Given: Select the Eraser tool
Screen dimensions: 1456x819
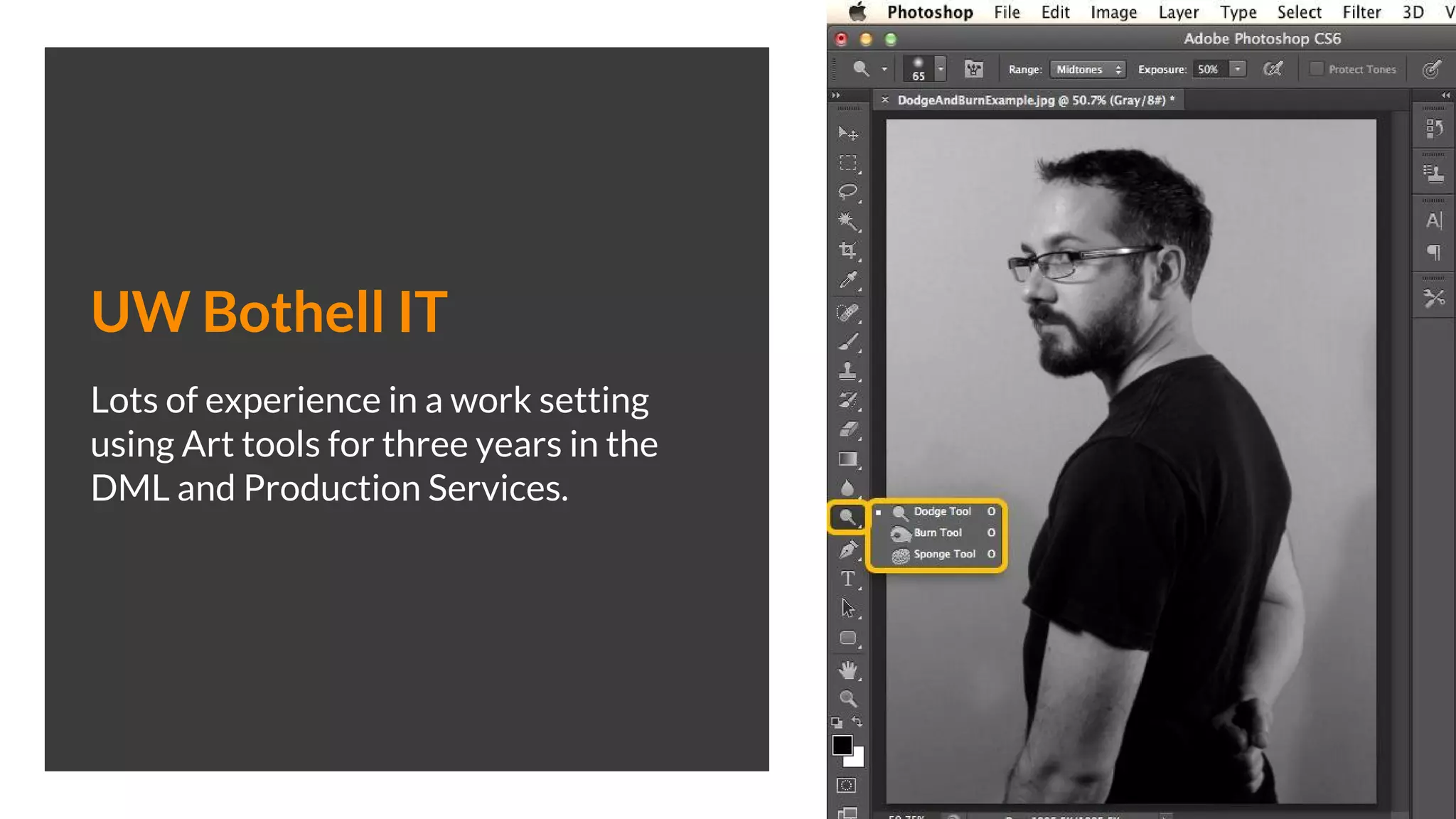Looking at the screenshot, I should (847, 429).
